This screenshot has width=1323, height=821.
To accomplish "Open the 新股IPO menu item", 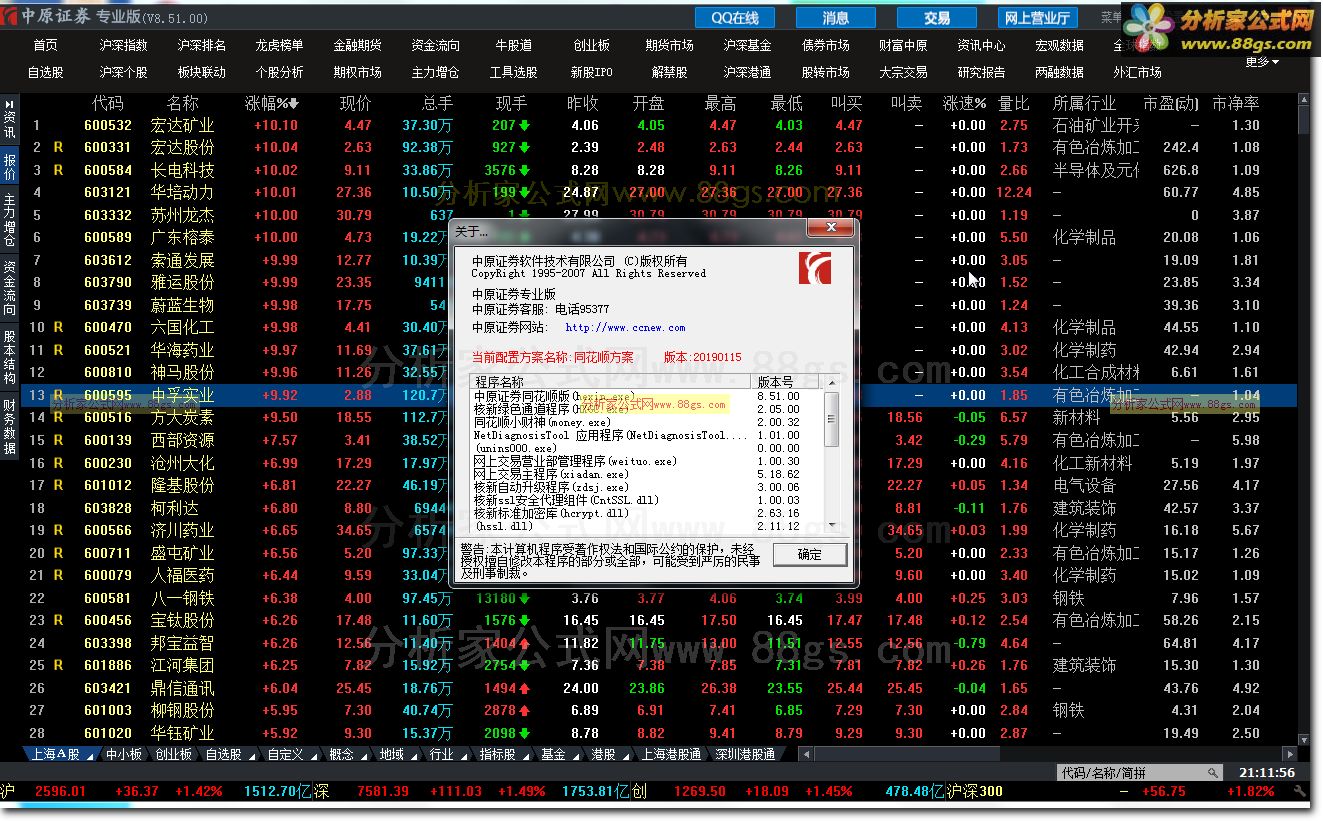I will click(x=591, y=72).
